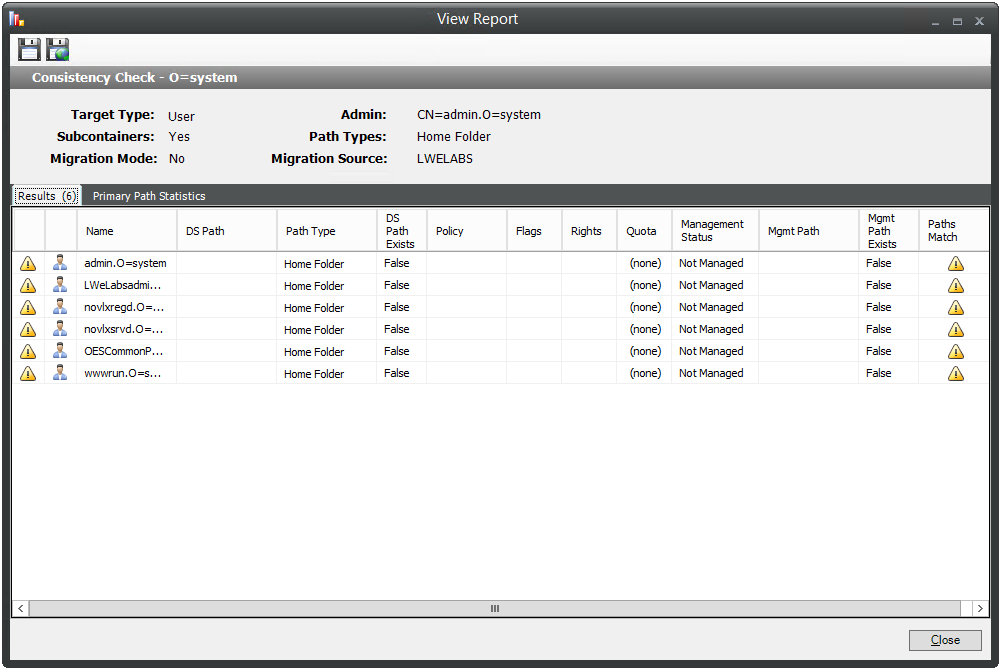
Task: Click (none) quota in novlxregd row
Action: [645, 307]
